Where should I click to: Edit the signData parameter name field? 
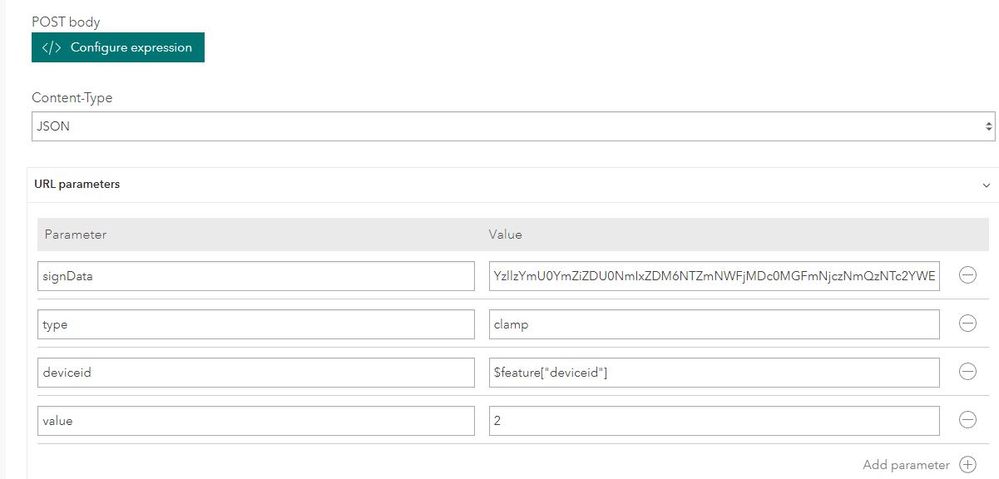point(256,276)
